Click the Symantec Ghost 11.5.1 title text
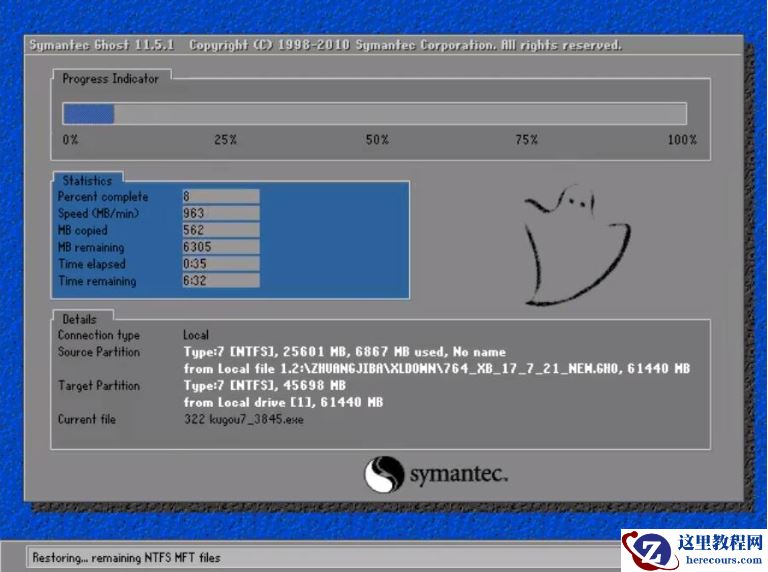This screenshot has width=768, height=572. point(102,45)
